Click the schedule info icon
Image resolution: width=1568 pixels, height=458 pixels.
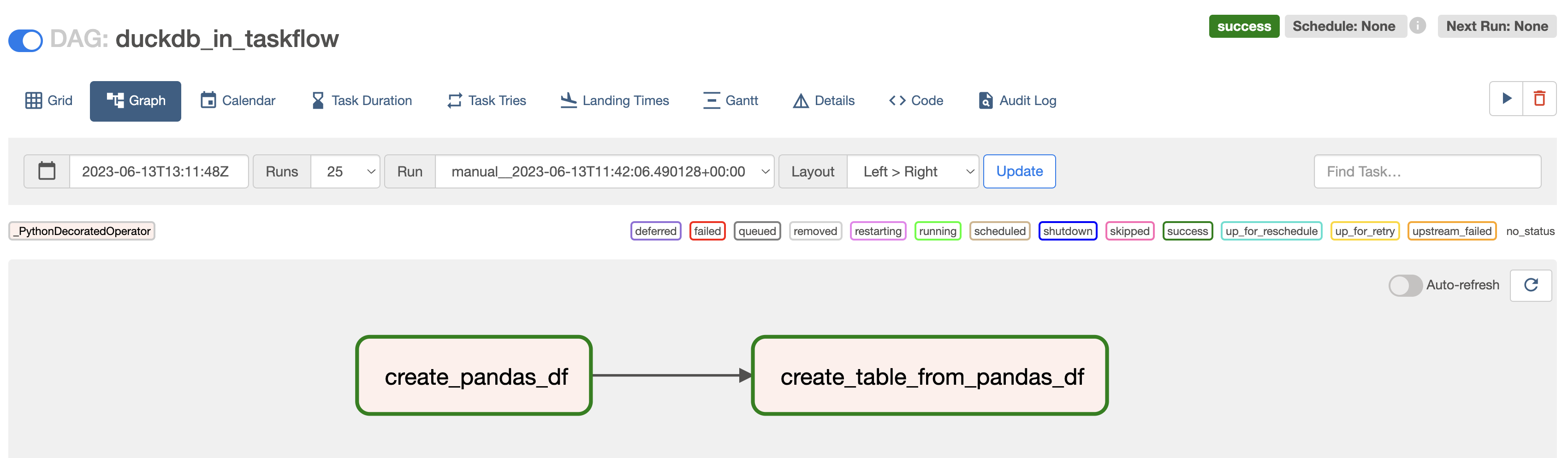click(x=1418, y=26)
